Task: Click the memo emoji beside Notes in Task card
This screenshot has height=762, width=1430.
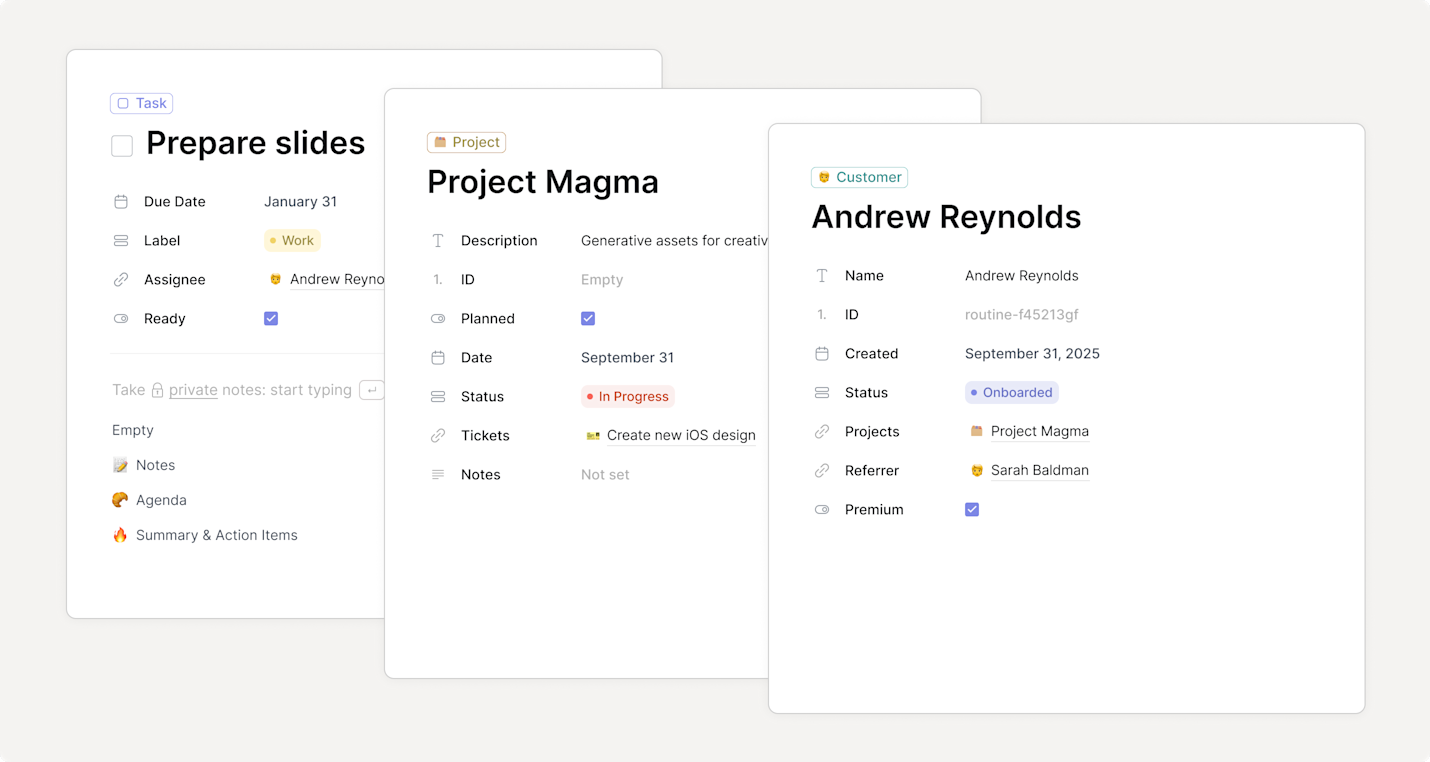Action: pos(120,465)
